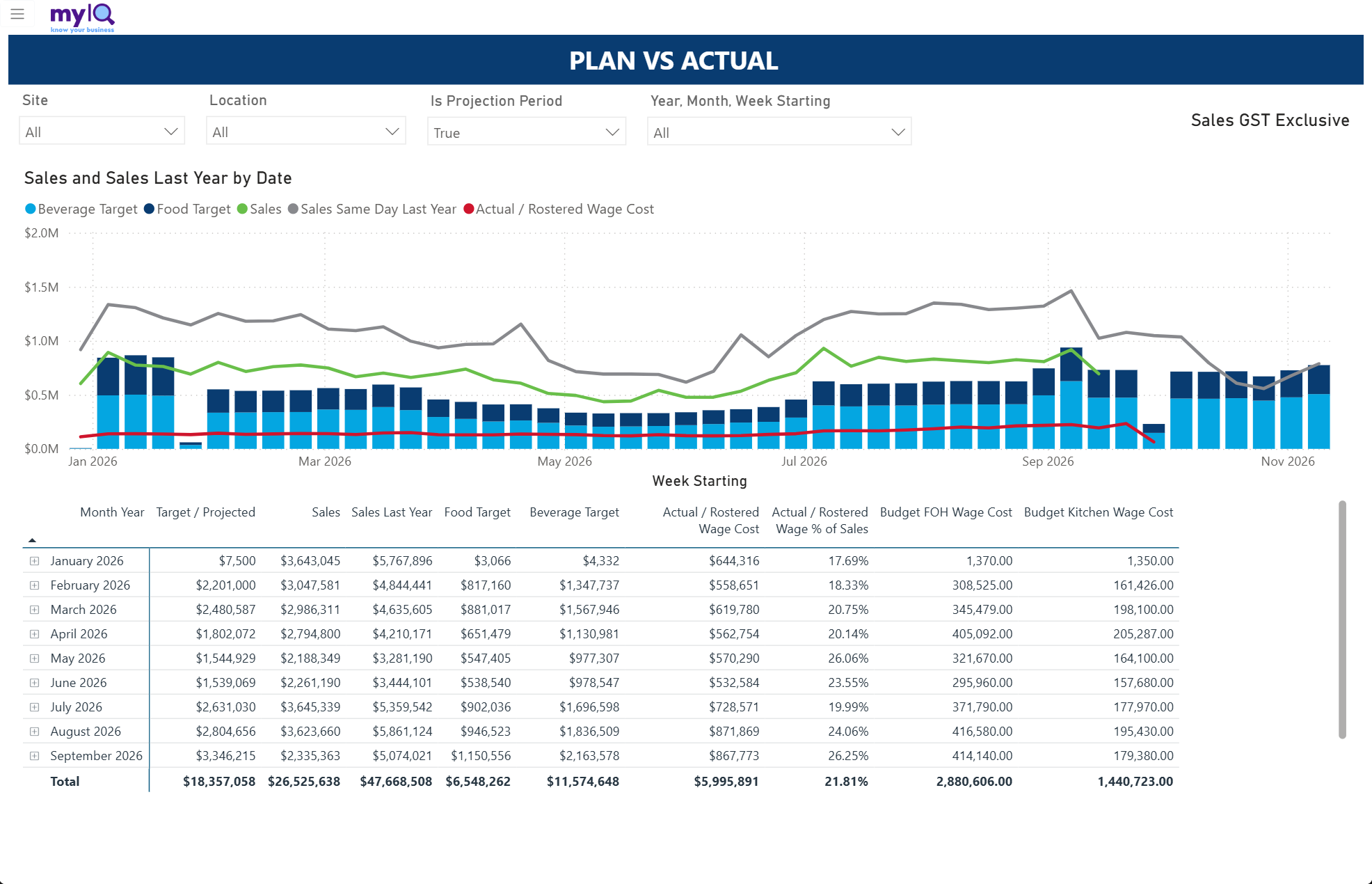The height and width of the screenshot is (884, 1372).
Task: Sort table by Food Target column
Action: click(x=477, y=512)
